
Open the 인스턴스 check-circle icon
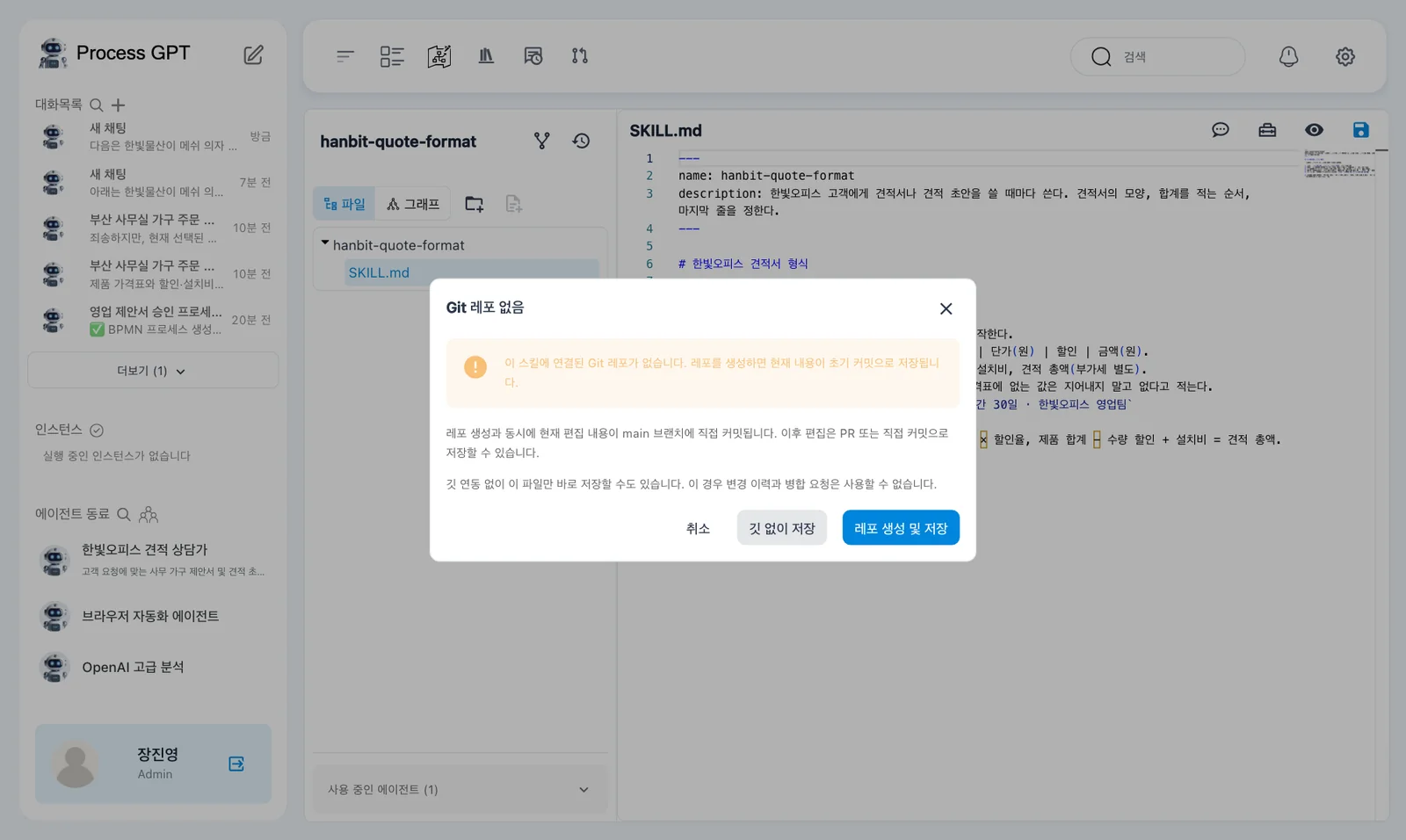pos(97,430)
